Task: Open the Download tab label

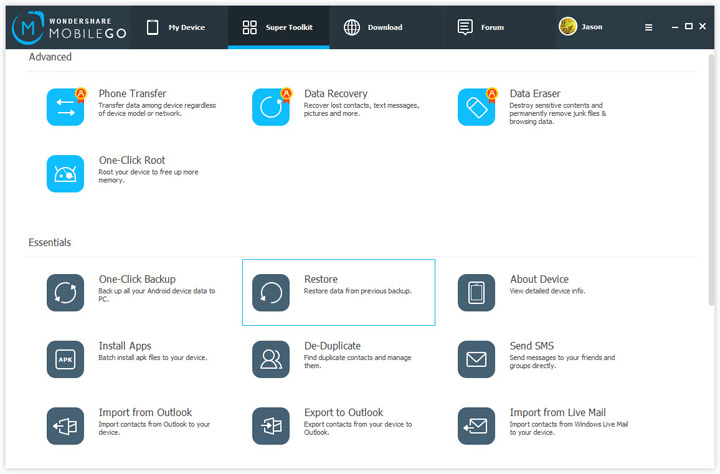Action: (385, 28)
